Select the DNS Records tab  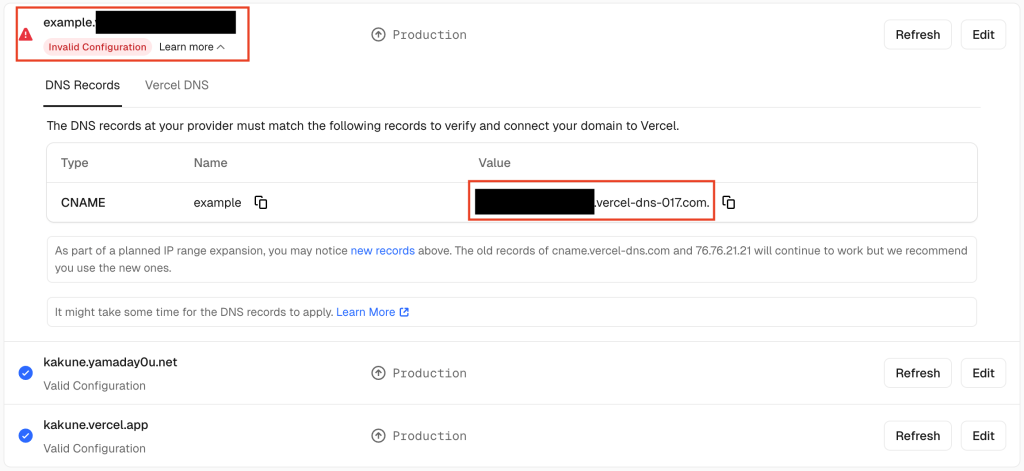(82, 86)
